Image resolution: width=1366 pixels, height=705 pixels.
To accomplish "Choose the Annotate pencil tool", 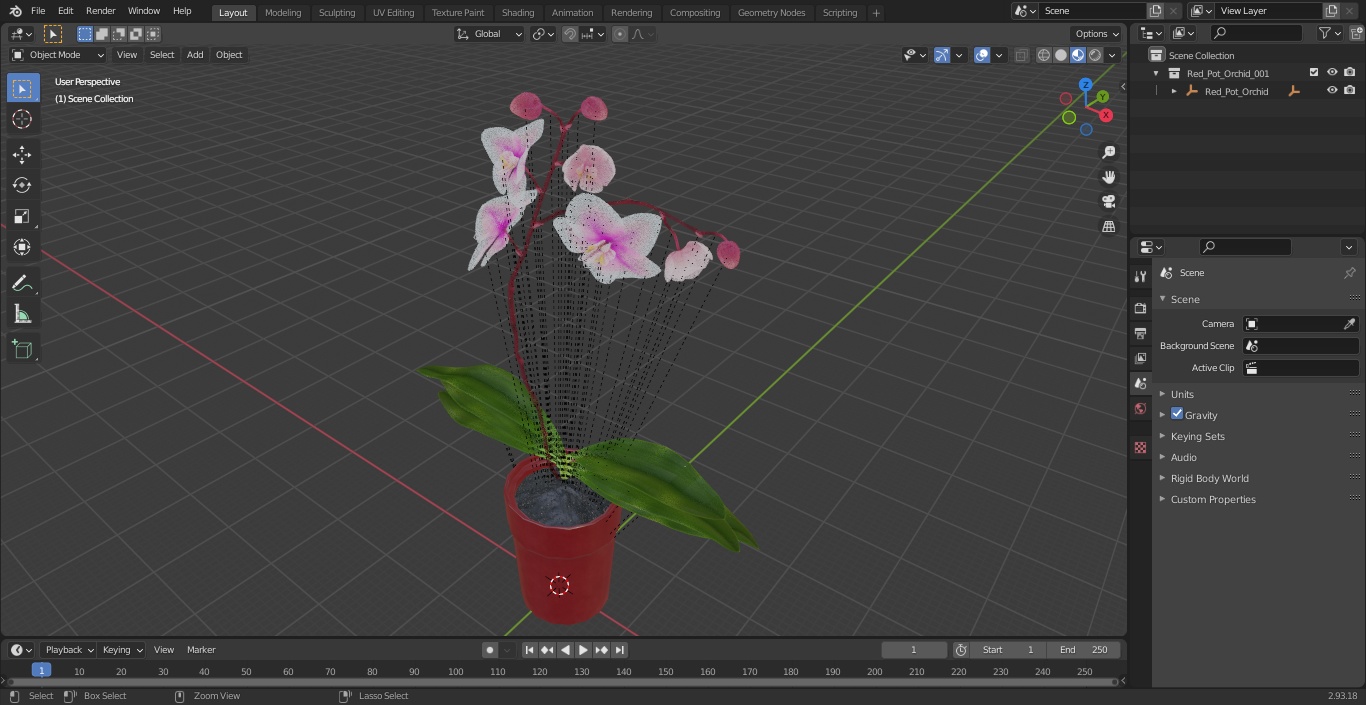I will [x=22, y=284].
